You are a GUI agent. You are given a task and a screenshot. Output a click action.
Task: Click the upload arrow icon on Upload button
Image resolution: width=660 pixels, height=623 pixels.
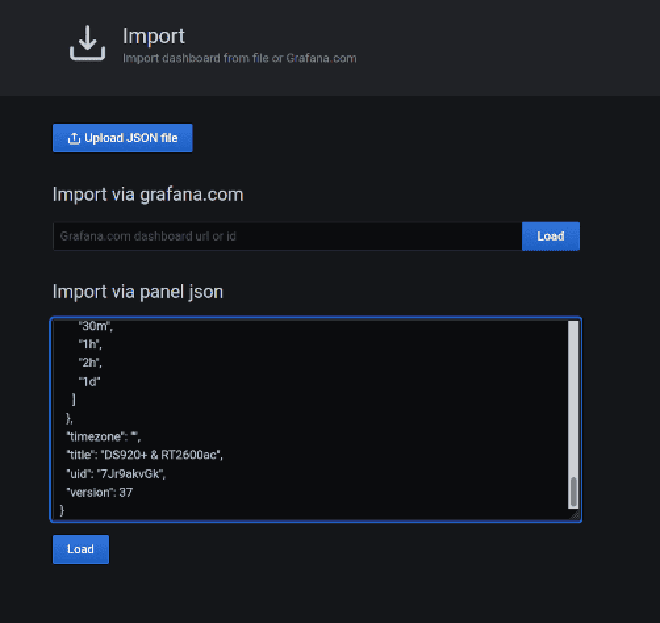74,138
